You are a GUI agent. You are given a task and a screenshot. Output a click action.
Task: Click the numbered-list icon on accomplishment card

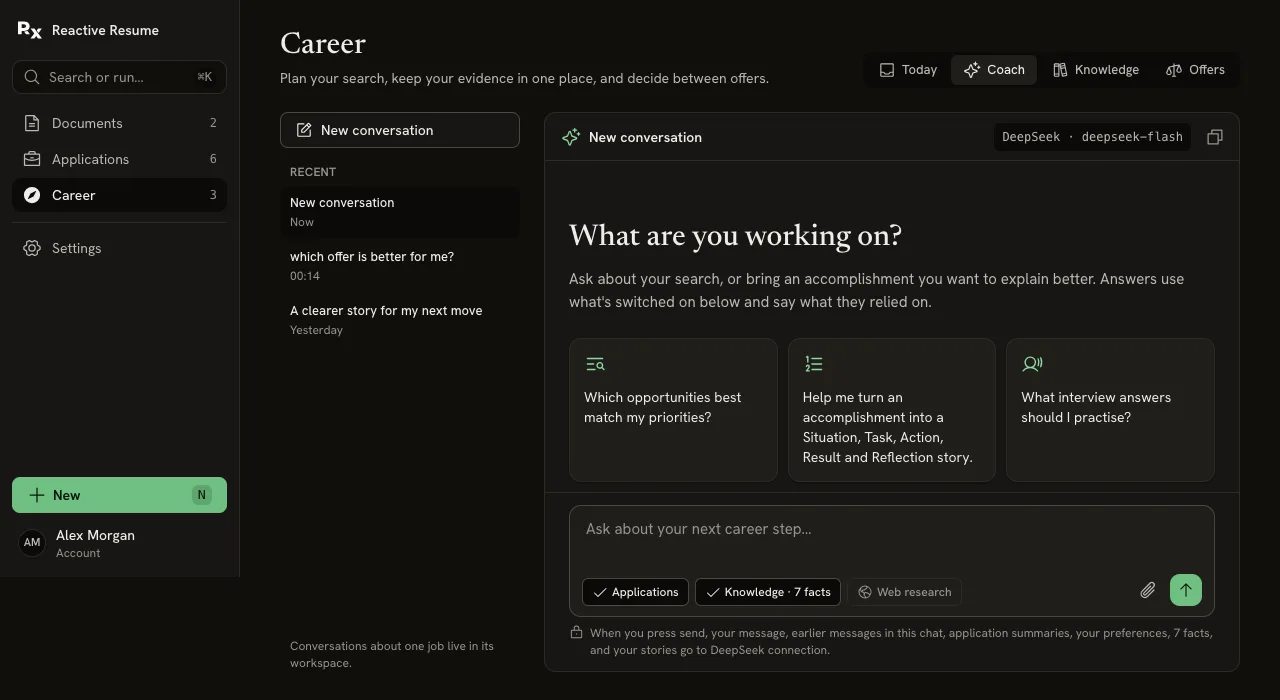tap(814, 365)
